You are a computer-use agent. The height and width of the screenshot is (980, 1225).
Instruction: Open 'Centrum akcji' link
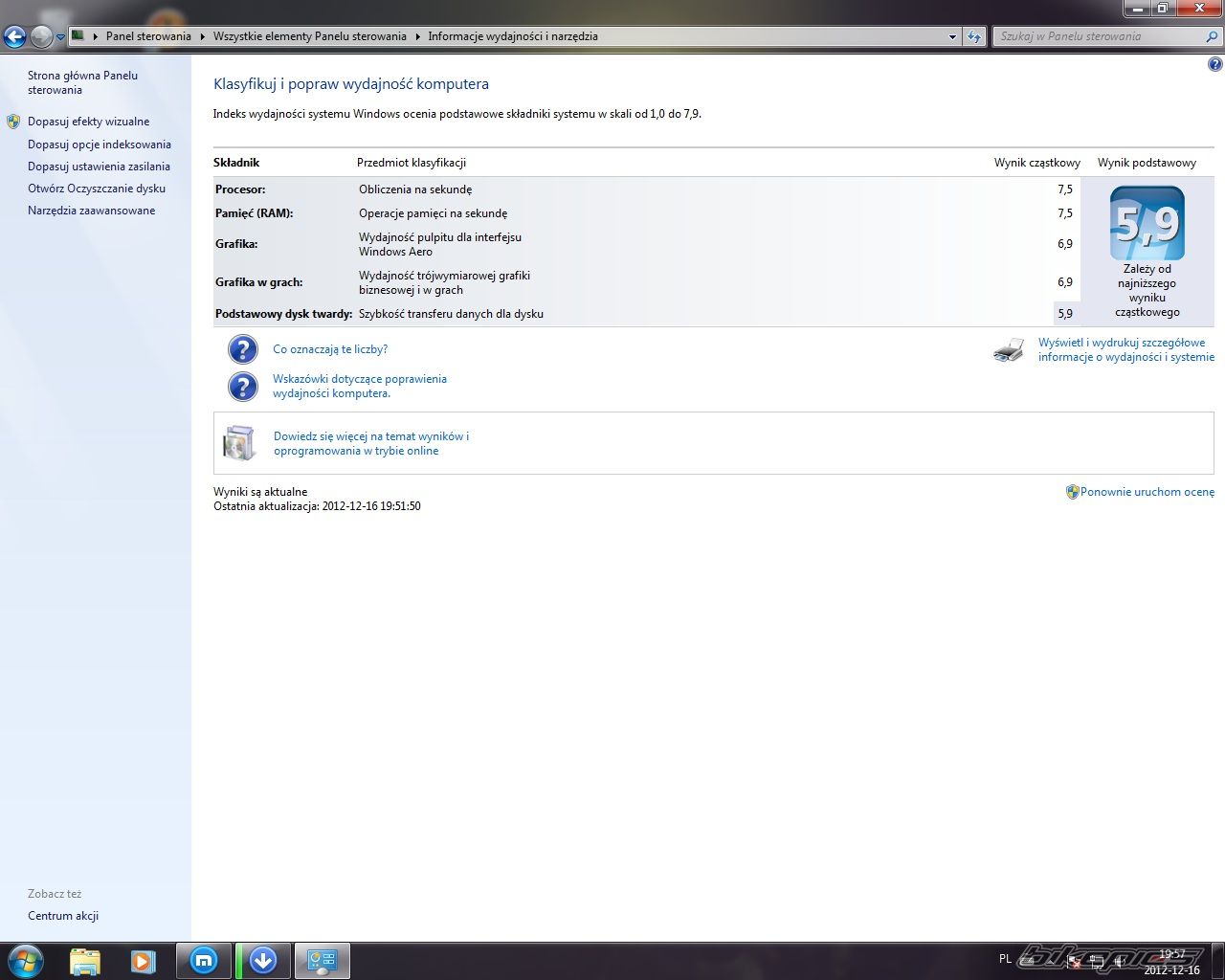point(63,916)
